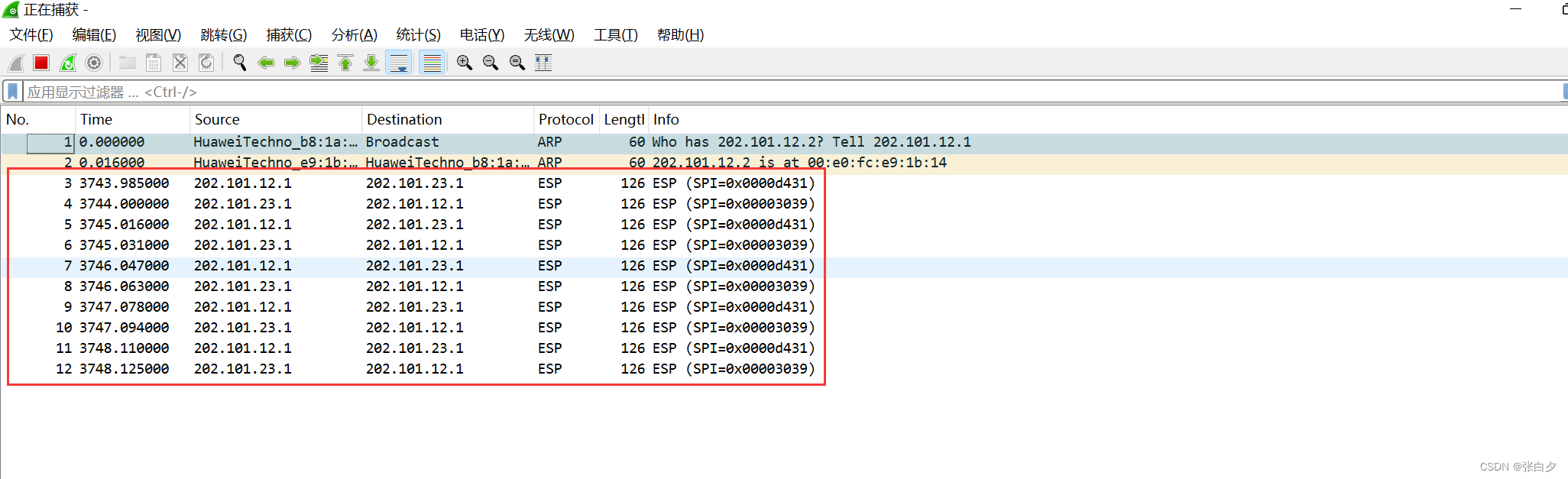This screenshot has width=1568, height=479.
Task: Sort by the Time column header
Action: 132,119
